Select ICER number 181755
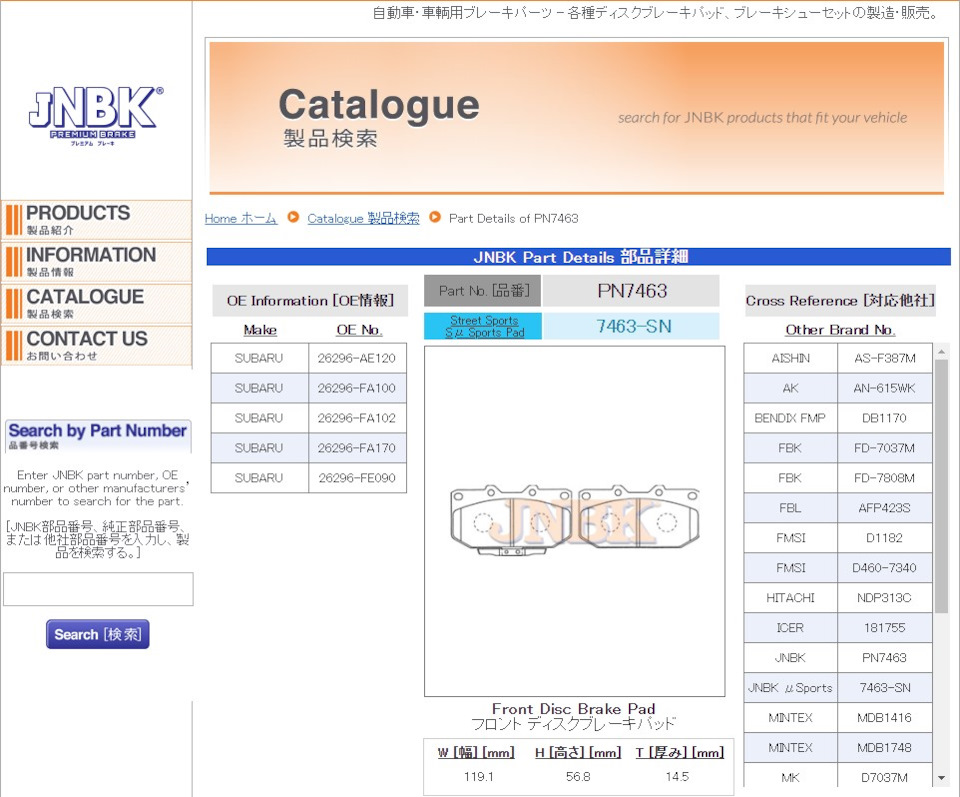Image resolution: width=960 pixels, height=797 pixels. pyautogui.click(x=885, y=628)
